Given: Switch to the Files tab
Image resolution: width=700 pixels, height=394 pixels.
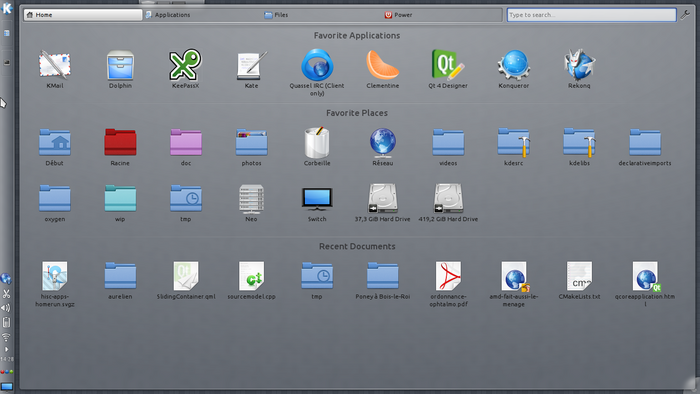Looking at the screenshot, I should pyautogui.click(x=276, y=15).
